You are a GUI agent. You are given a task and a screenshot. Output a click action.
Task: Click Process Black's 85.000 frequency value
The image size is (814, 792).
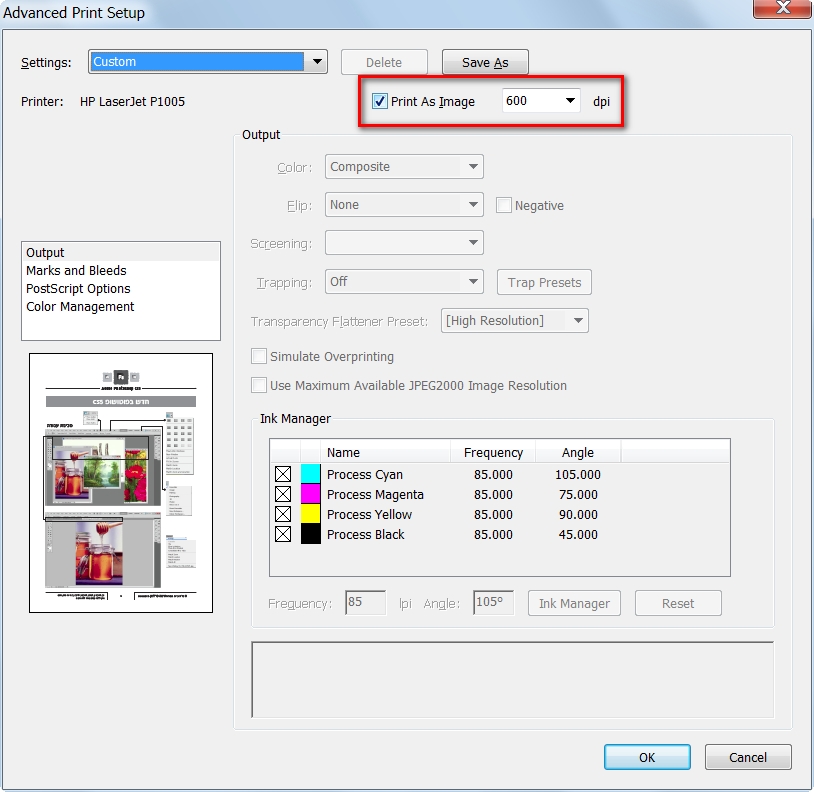(x=493, y=535)
